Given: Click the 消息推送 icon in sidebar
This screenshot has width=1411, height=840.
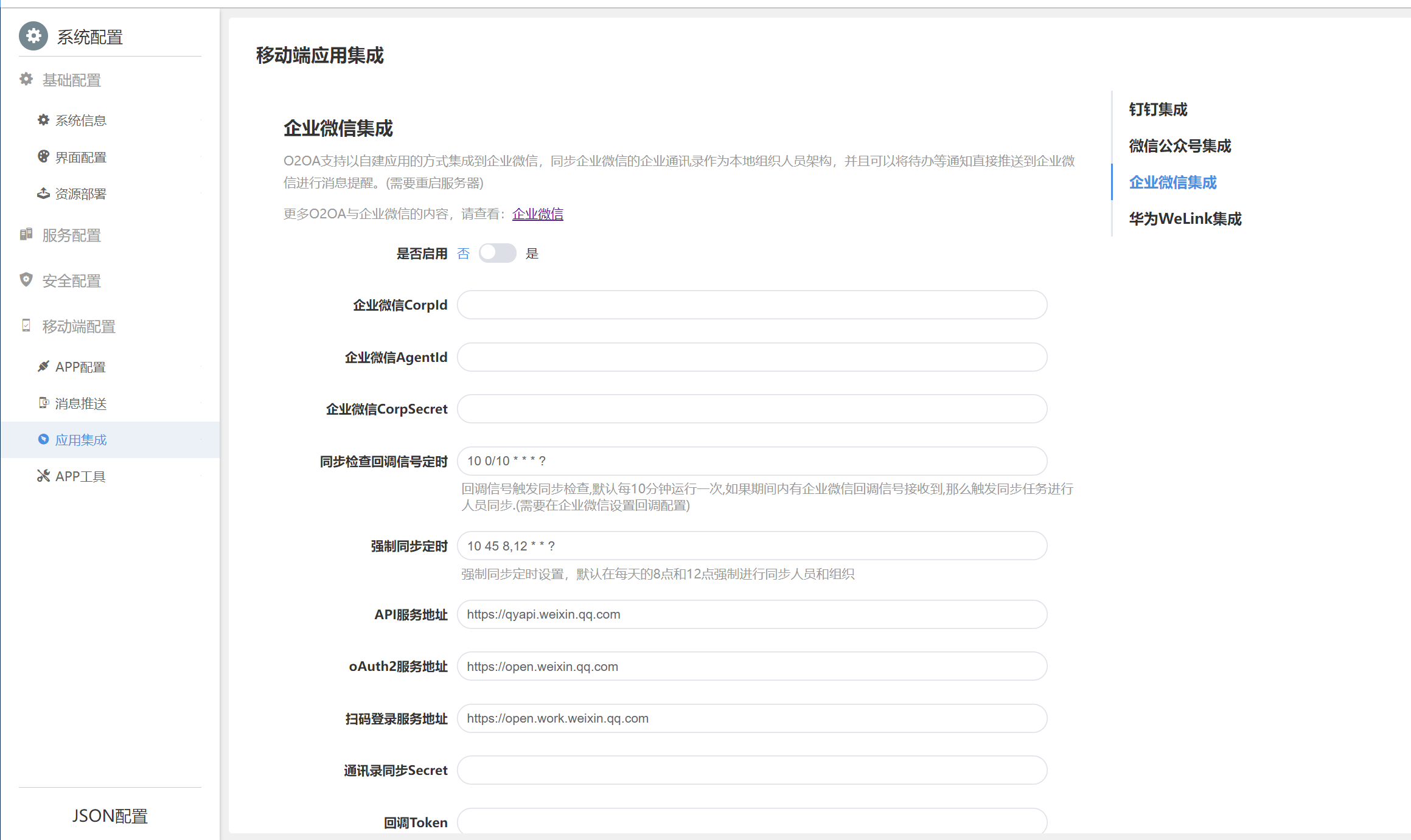Looking at the screenshot, I should point(43,403).
